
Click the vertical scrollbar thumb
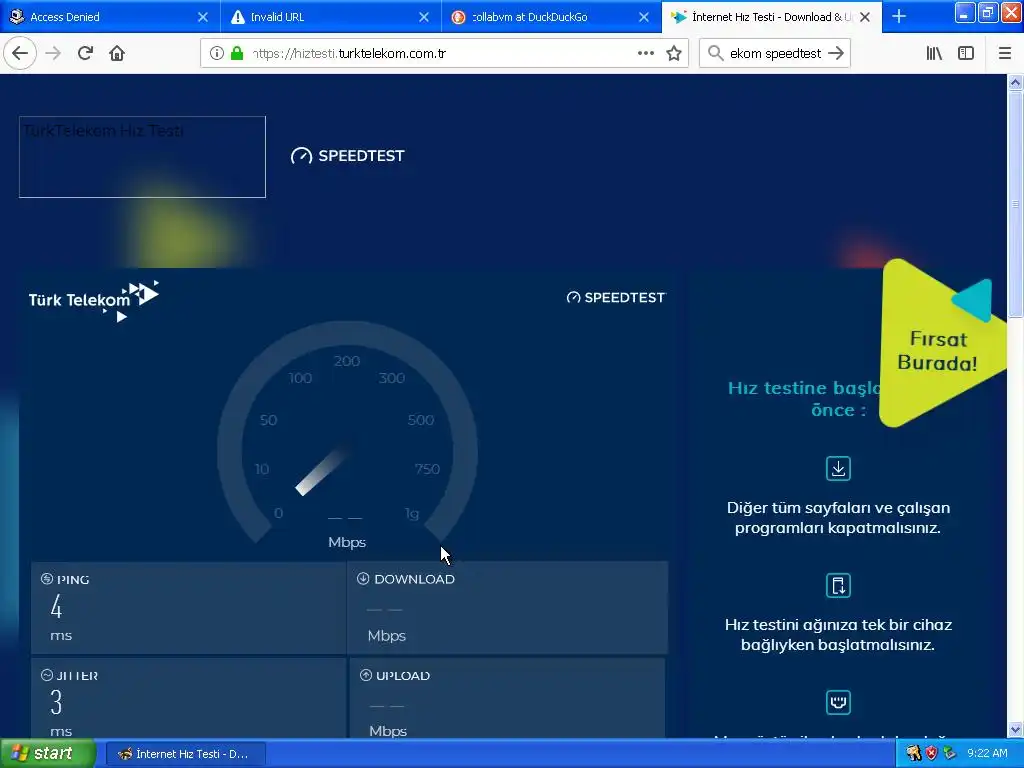(x=1015, y=204)
